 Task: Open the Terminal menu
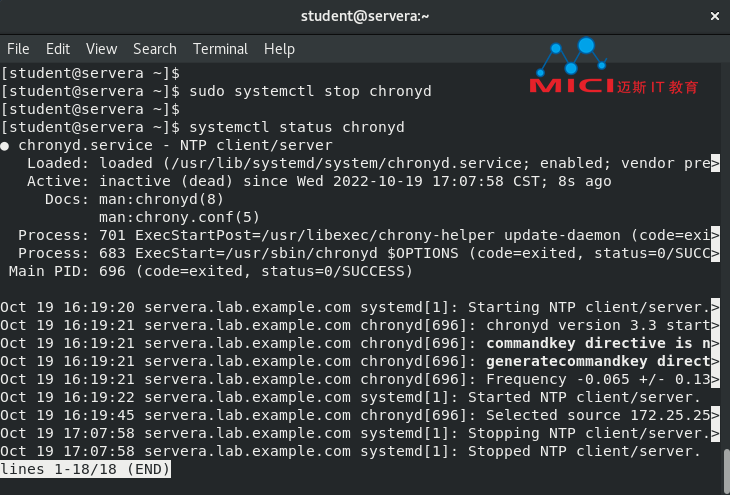[221, 49]
